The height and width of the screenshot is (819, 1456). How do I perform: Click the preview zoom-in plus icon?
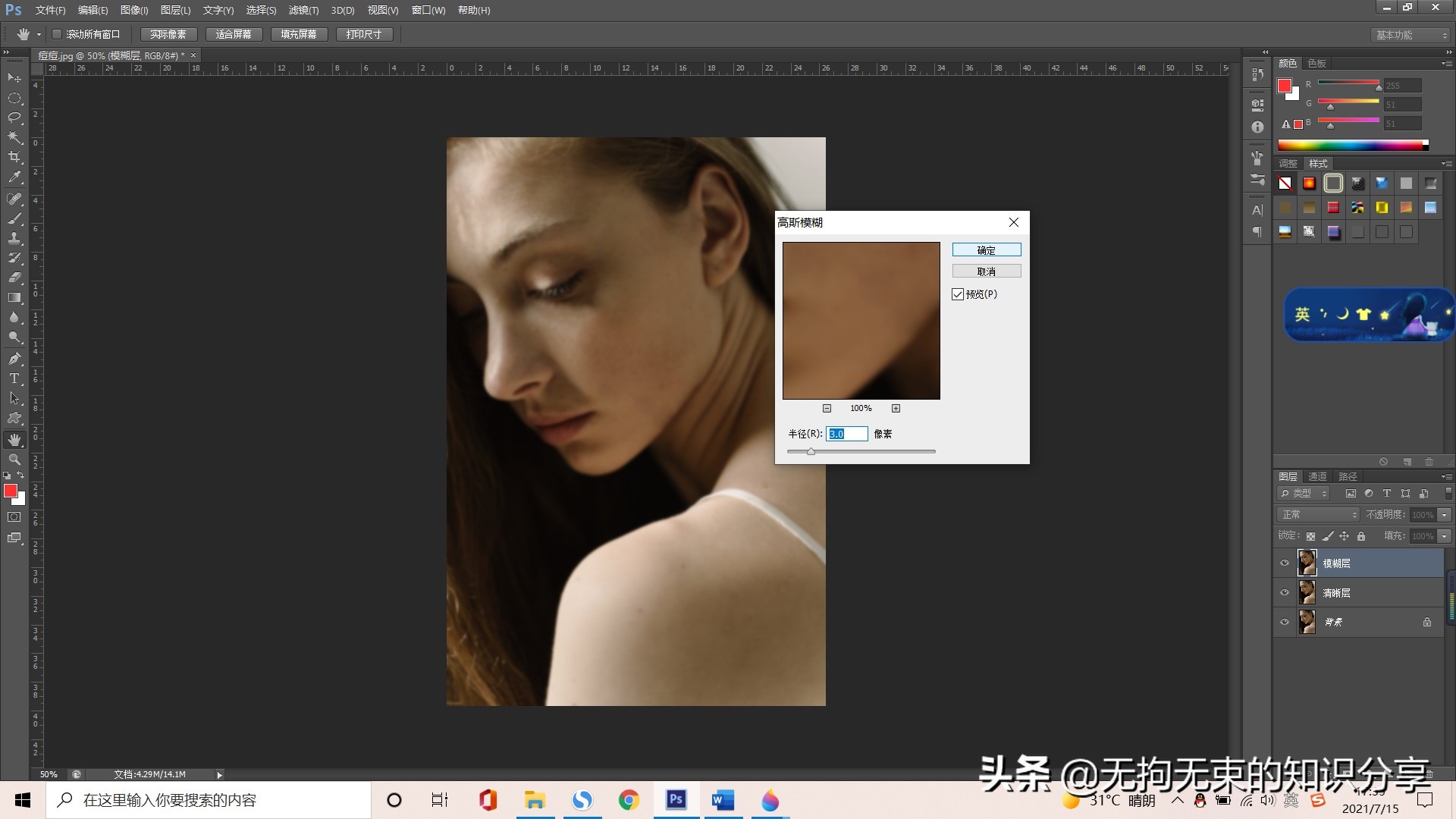[x=896, y=408]
